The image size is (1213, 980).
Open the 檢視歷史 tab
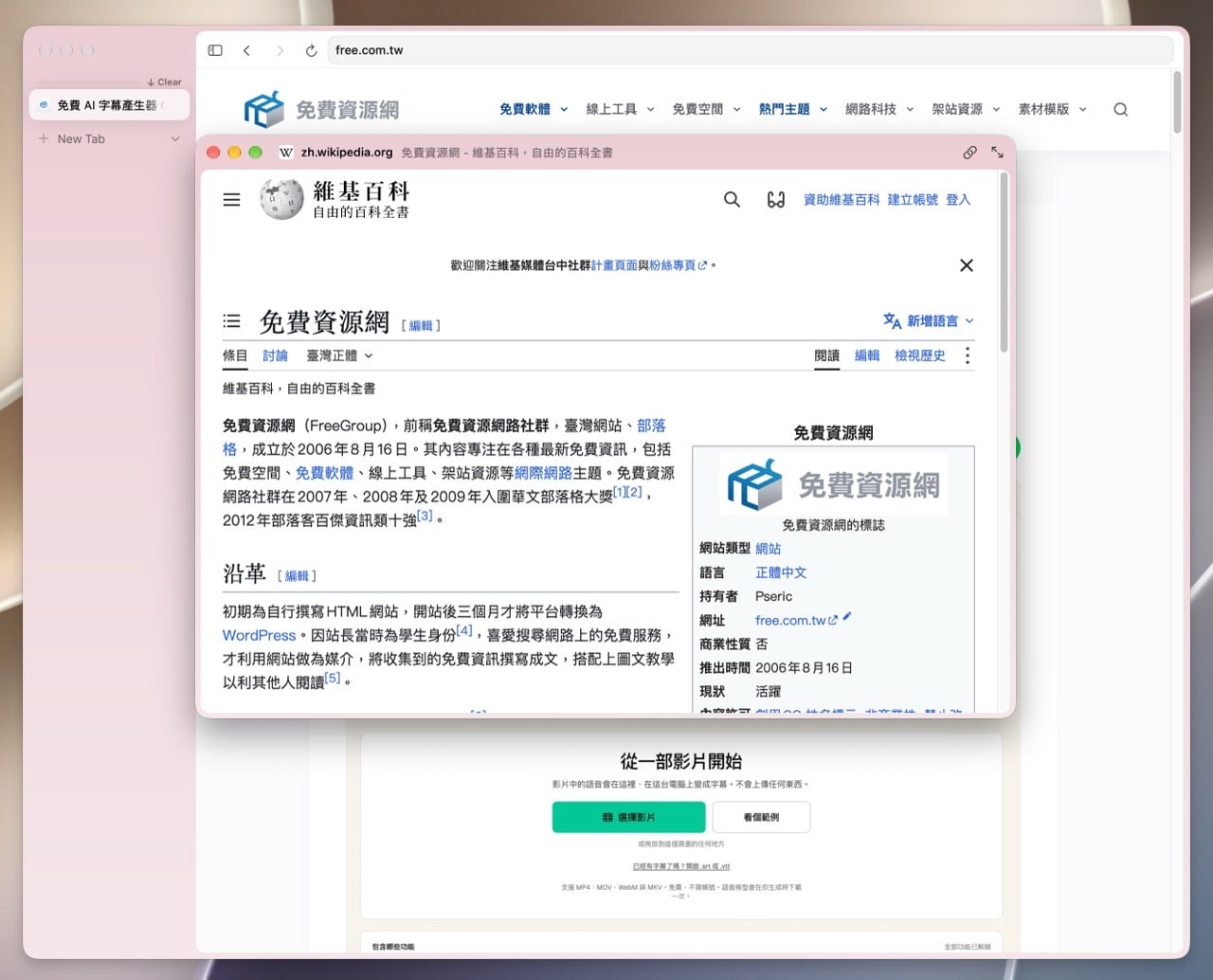[x=920, y=355]
